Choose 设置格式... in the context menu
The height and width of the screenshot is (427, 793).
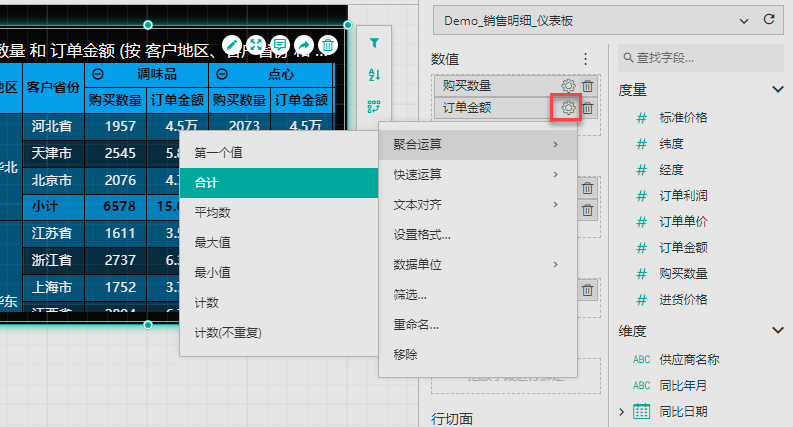click(x=422, y=235)
